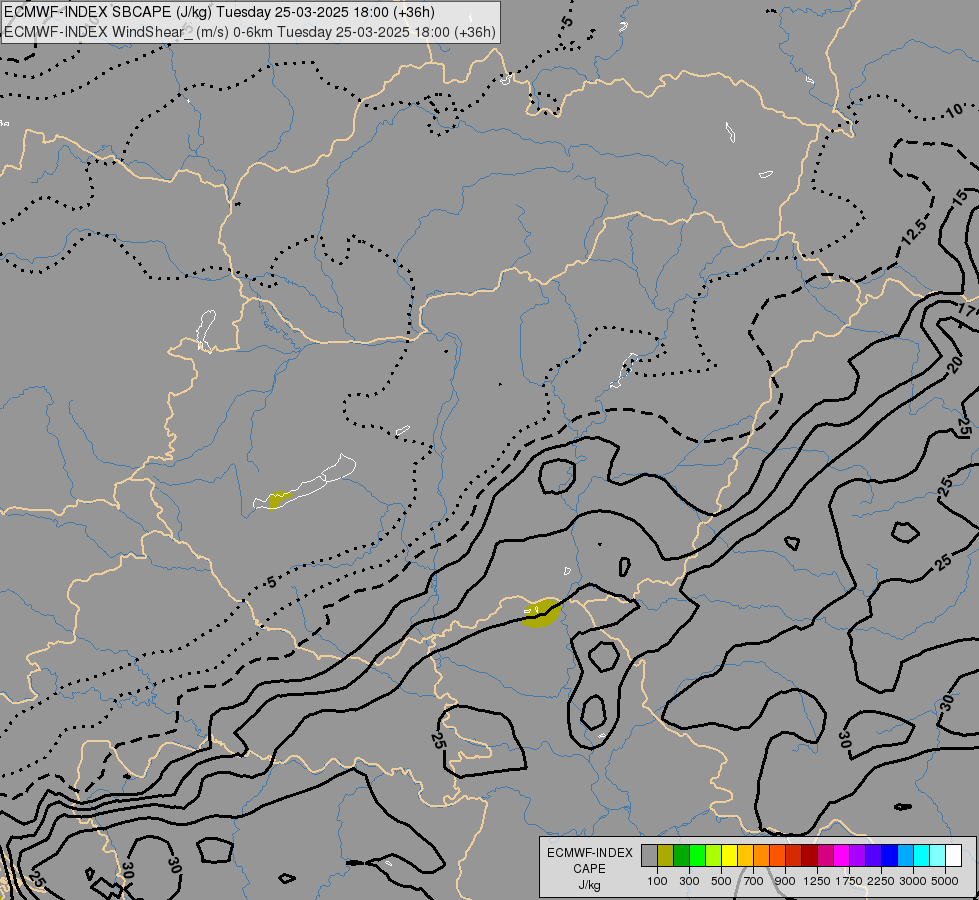This screenshot has width=979, height=900.
Task: Select the cyan swatch right of 3000
Action: coord(921,856)
